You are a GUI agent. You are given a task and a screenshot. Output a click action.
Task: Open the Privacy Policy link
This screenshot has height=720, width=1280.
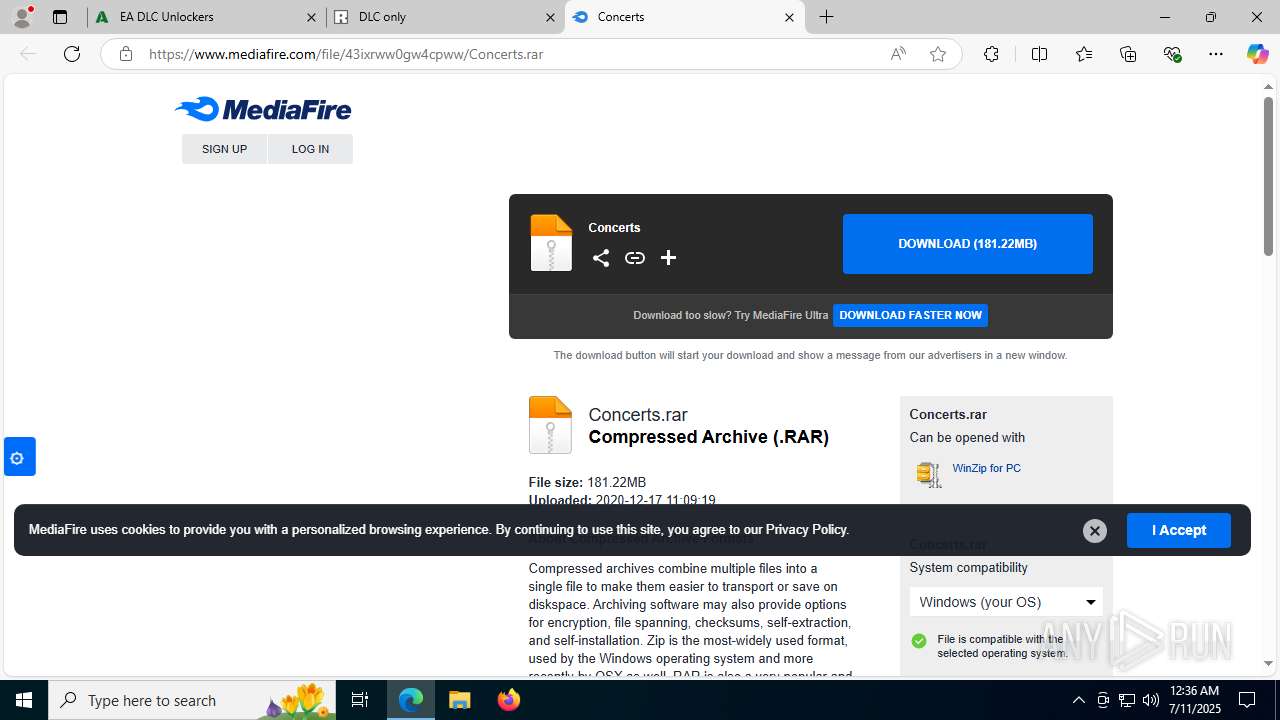click(x=806, y=530)
